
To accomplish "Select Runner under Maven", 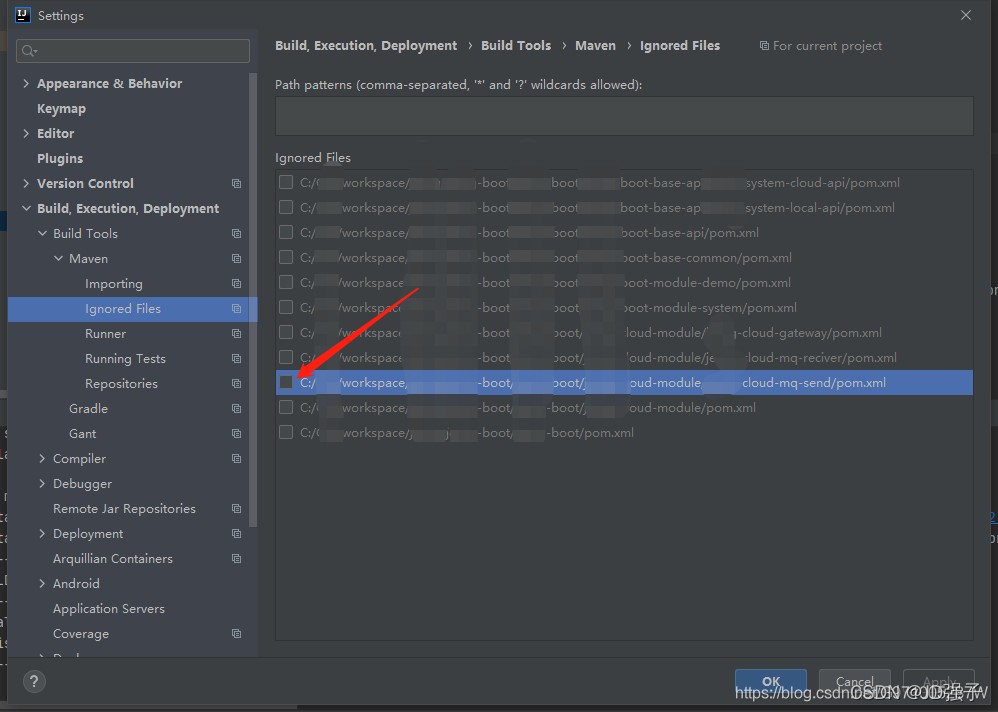I will [106, 333].
